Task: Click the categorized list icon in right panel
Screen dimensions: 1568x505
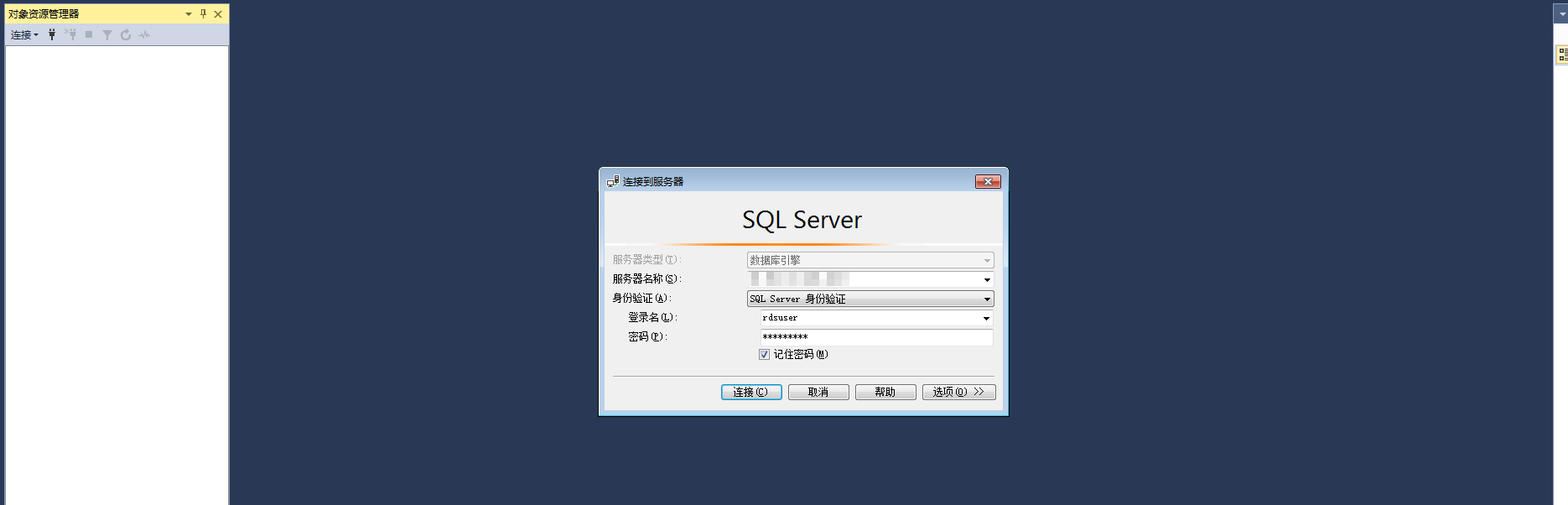Action: click(1563, 55)
